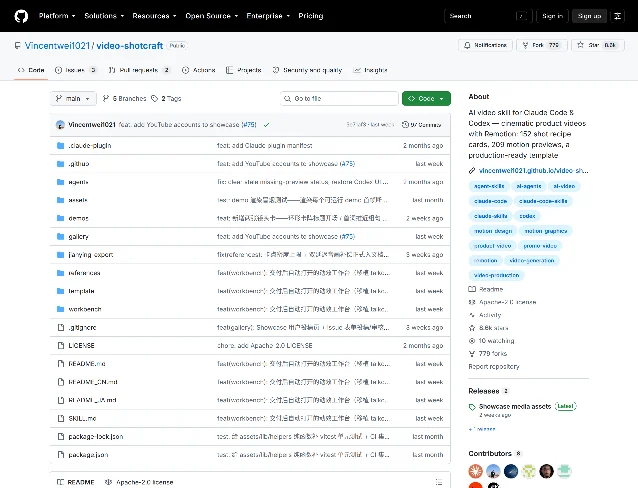Open the commit check status checkmark
This screenshot has height=488, width=638.
(267, 125)
